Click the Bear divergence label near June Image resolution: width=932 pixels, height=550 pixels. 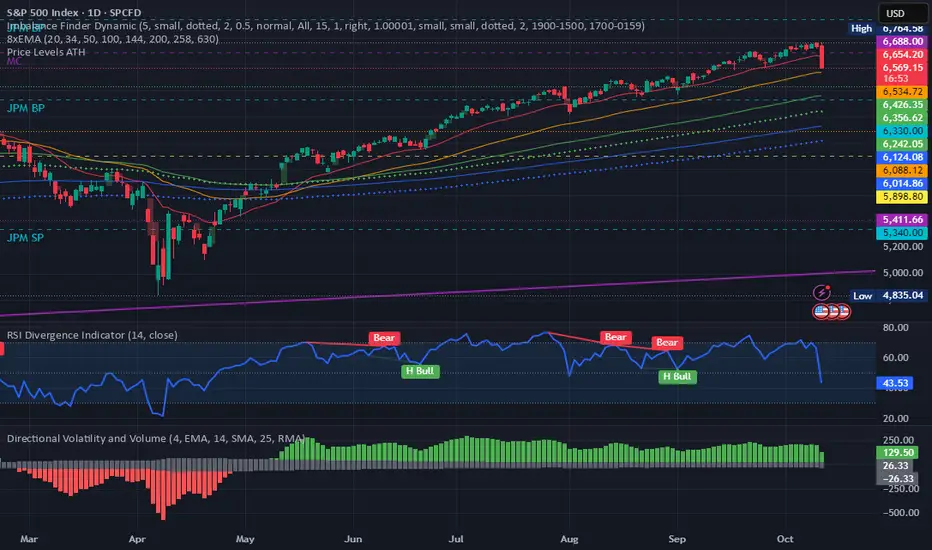click(384, 338)
